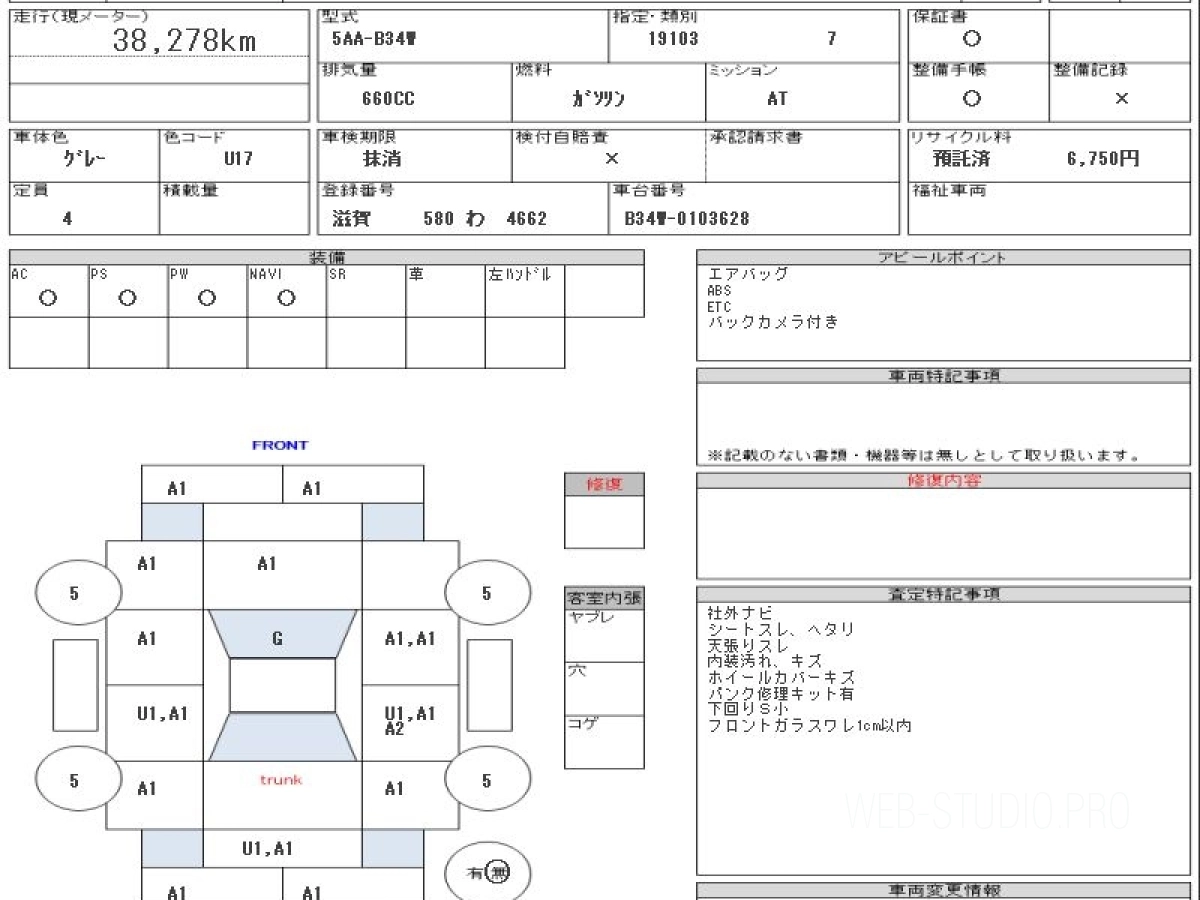Select the engine displacement 660CC

pyautogui.click(x=388, y=99)
